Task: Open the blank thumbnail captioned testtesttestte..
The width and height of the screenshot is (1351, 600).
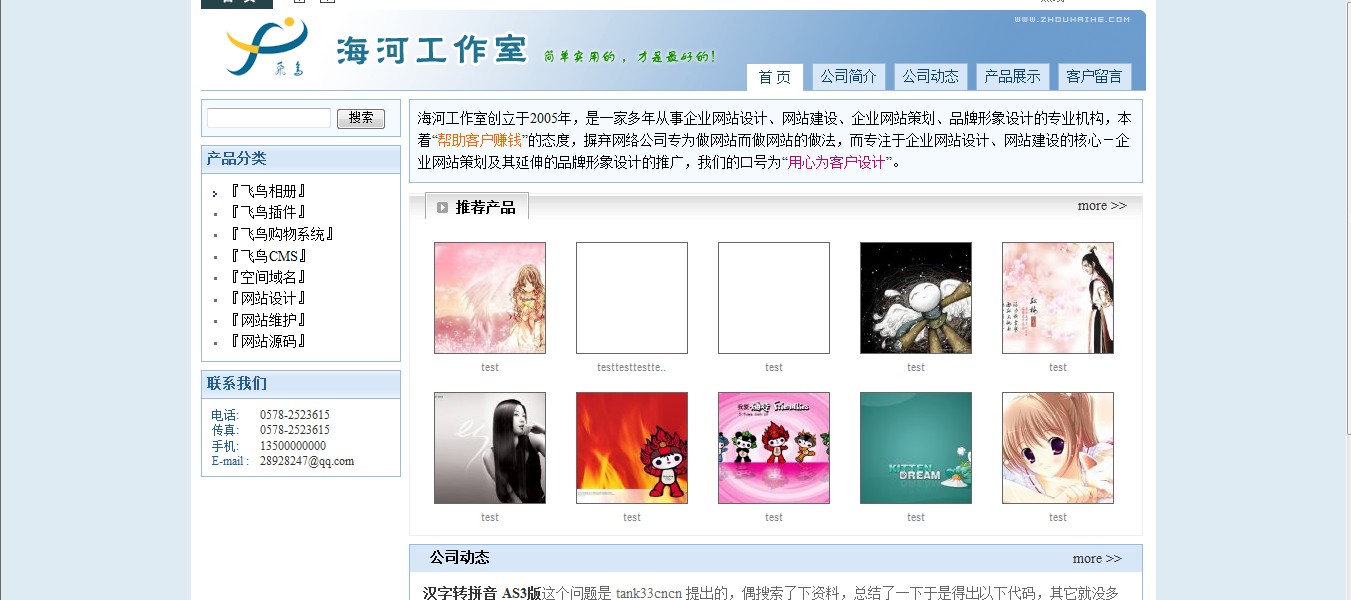Action: [632, 298]
